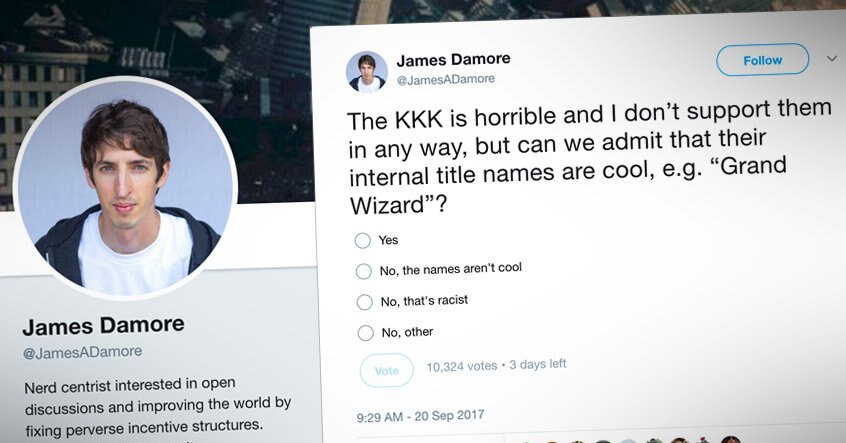Click the rightmost liker avatar below the tweet
Screen dimensions: 846x443
pyautogui.click(x=731, y=439)
